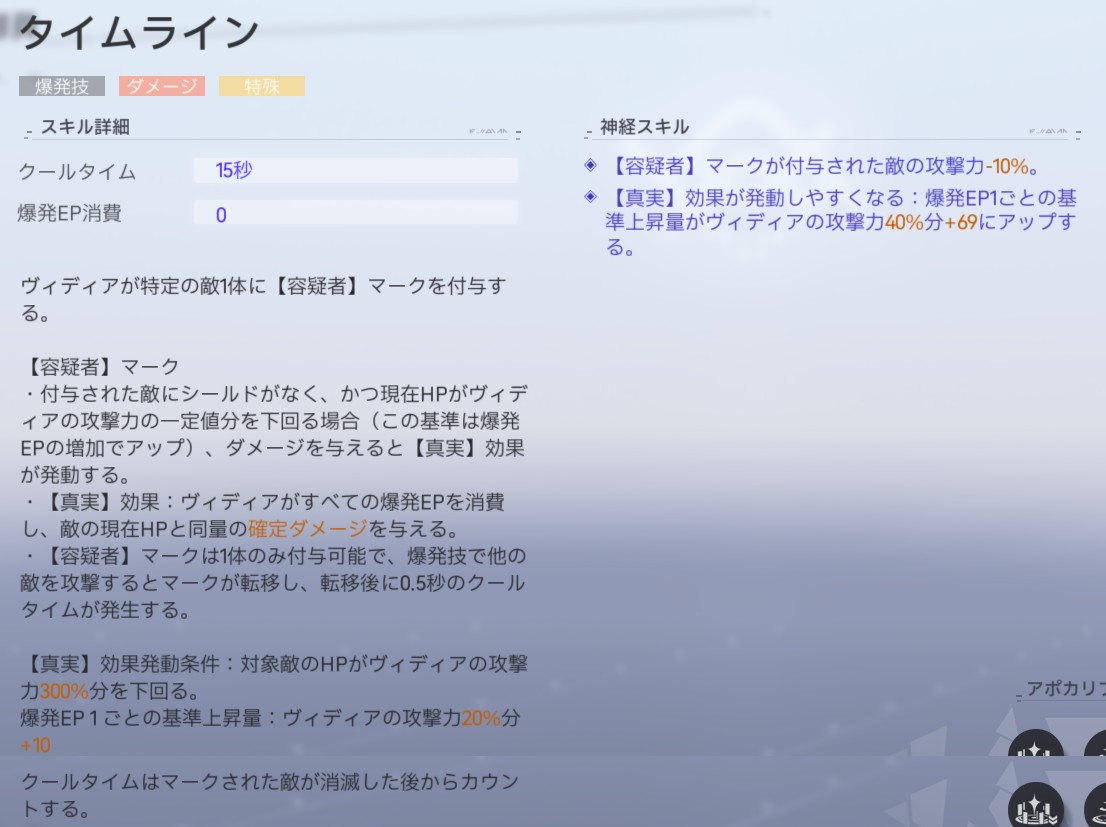The width and height of the screenshot is (1106, 827).
Task: Click the orange -10% attack reduction value
Action: [x=1007, y=167]
